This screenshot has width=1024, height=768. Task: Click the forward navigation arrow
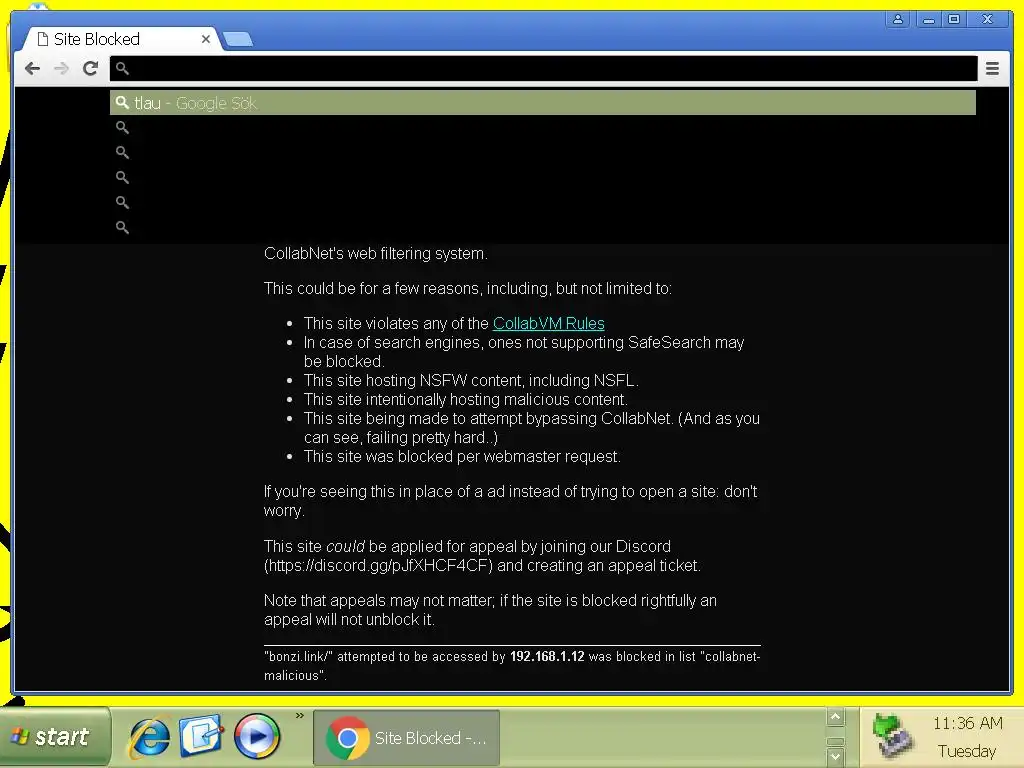coord(61,68)
